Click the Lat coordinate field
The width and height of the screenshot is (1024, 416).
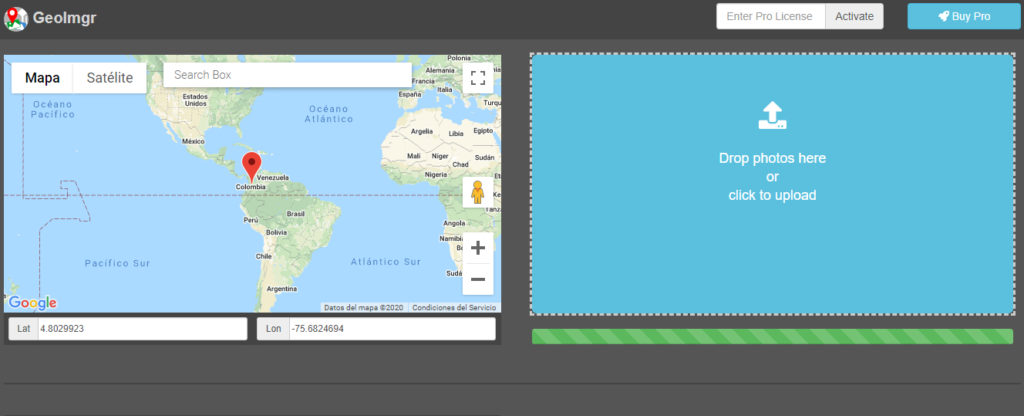pyautogui.click(x=142, y=329)
